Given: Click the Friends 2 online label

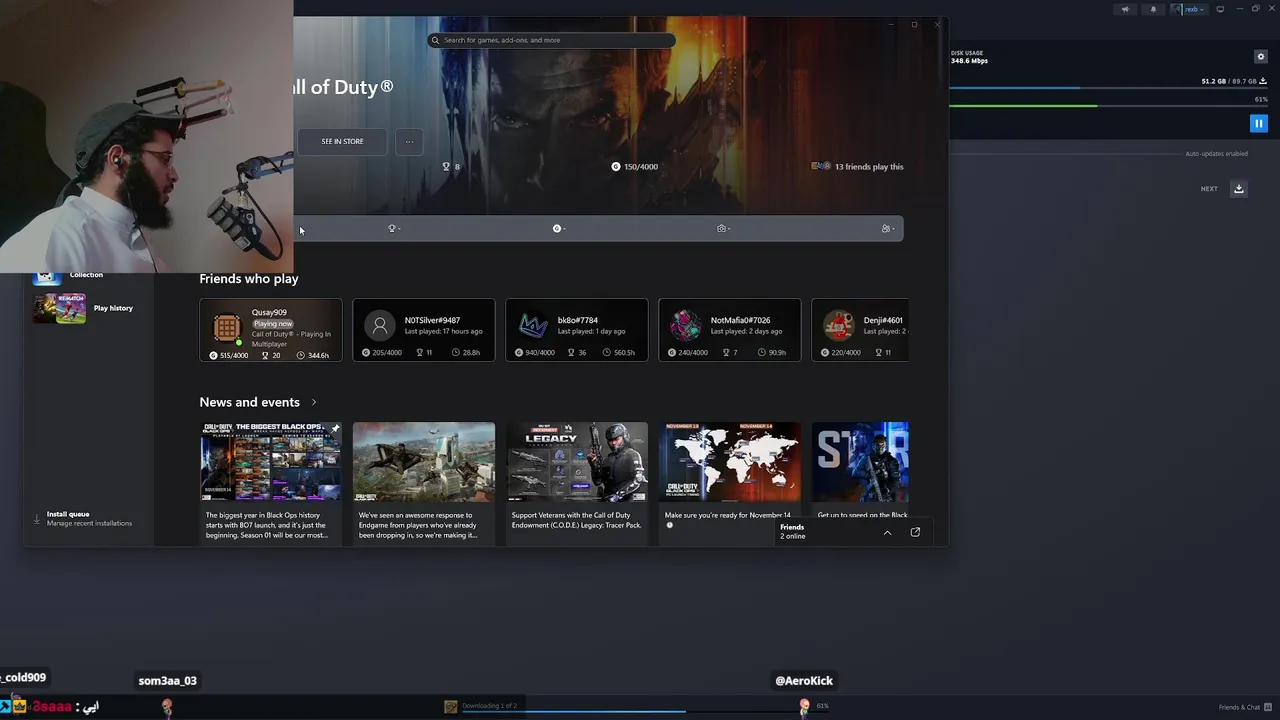Looking at the screenshot, I should click(793, 531).
